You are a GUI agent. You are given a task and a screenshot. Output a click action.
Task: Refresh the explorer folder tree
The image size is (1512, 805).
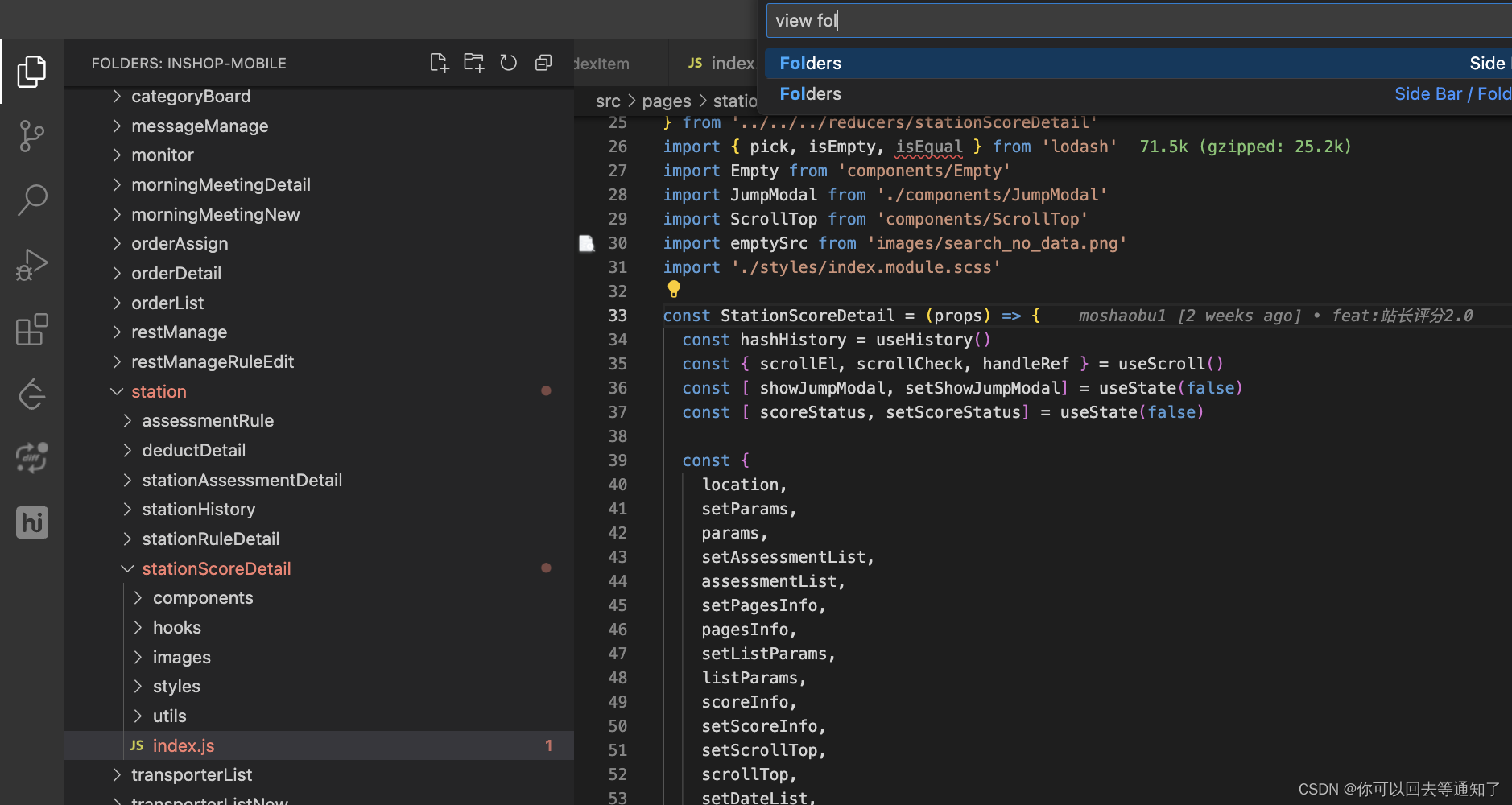click(509, 63)
